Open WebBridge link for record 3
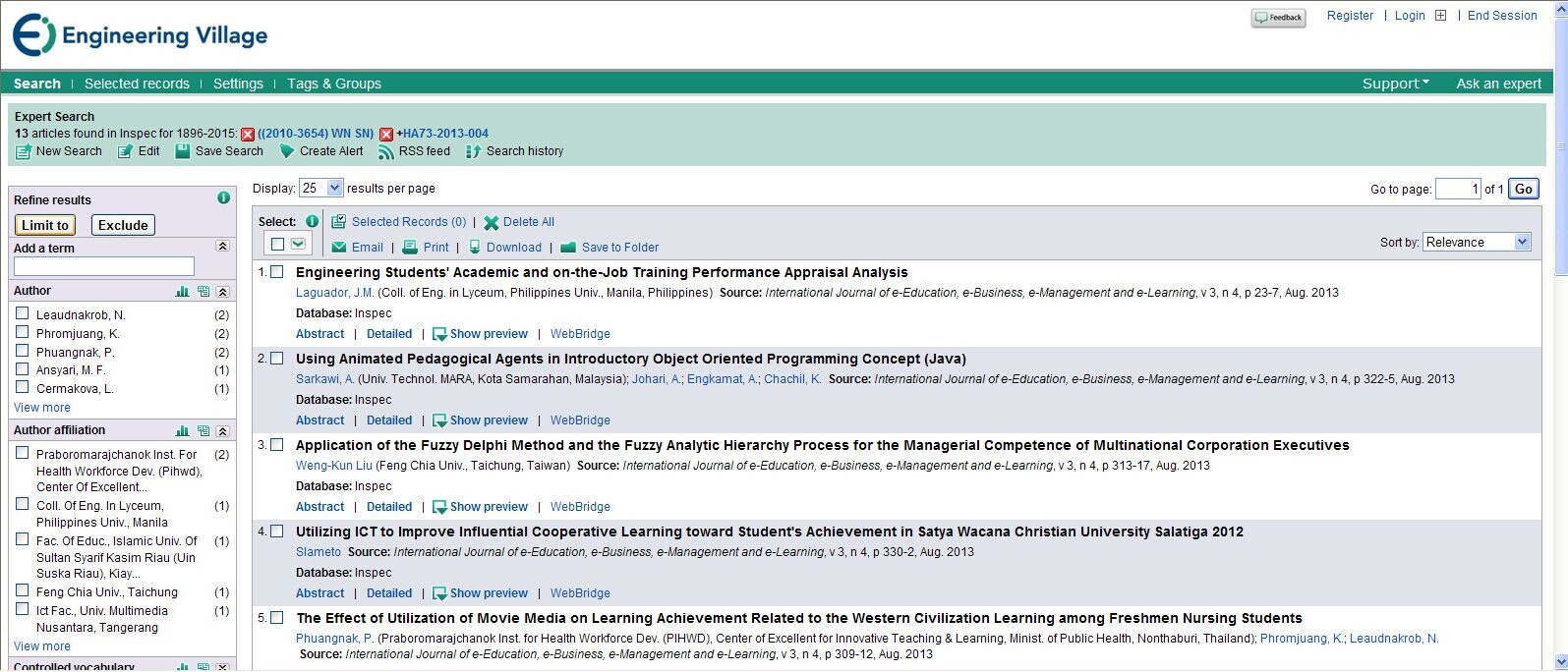 (580, 507)
